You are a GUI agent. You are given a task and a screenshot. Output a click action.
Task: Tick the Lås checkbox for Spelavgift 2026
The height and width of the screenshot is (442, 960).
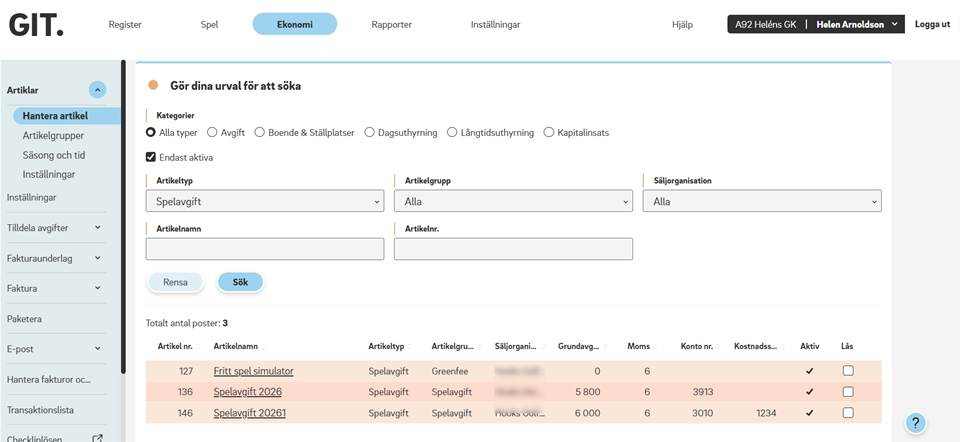(x=848, y=391)
